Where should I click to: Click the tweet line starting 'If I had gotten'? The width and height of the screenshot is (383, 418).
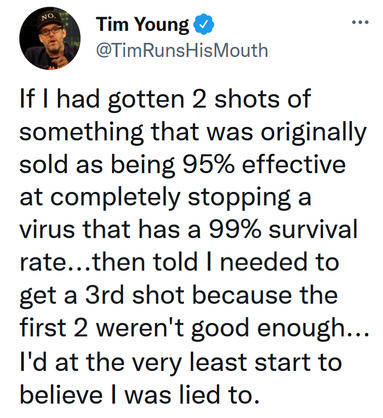click(x=165, y=100)
